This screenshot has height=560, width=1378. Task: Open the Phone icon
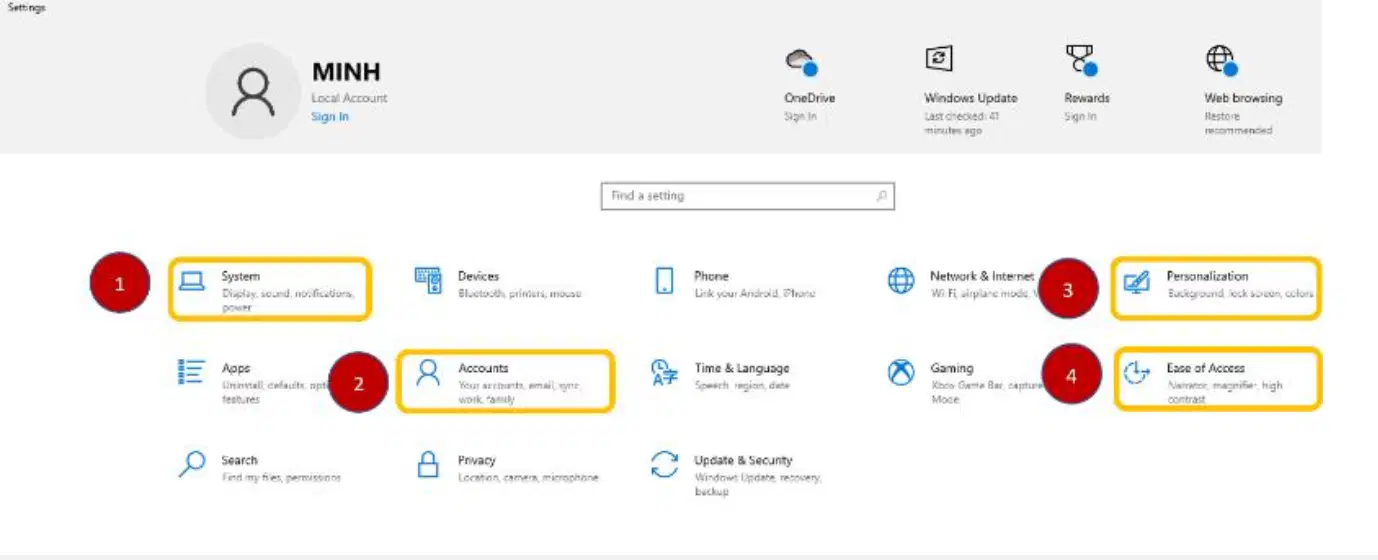point(664,281)
